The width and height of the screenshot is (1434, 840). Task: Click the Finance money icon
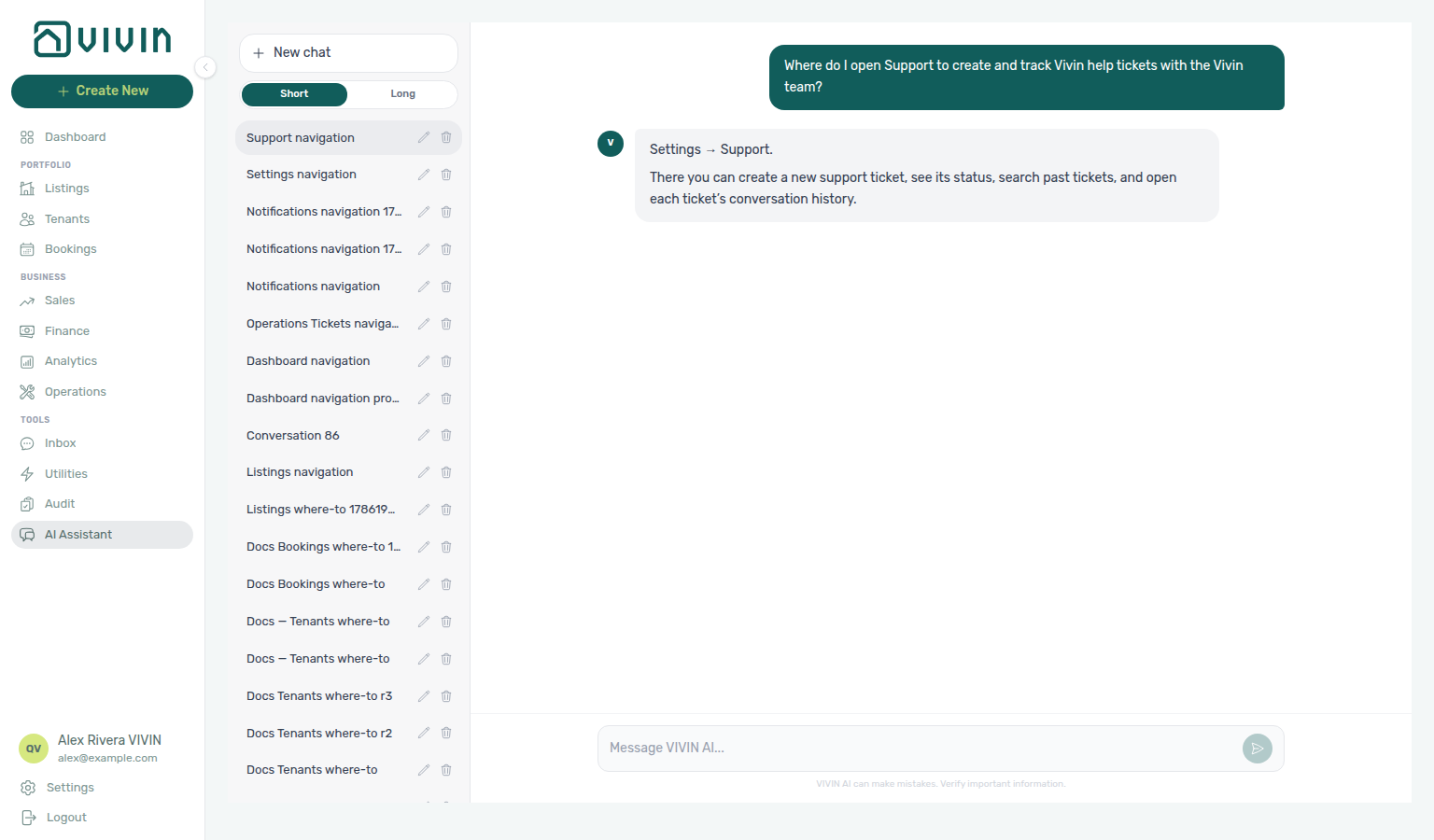click(x=27, y=331)
